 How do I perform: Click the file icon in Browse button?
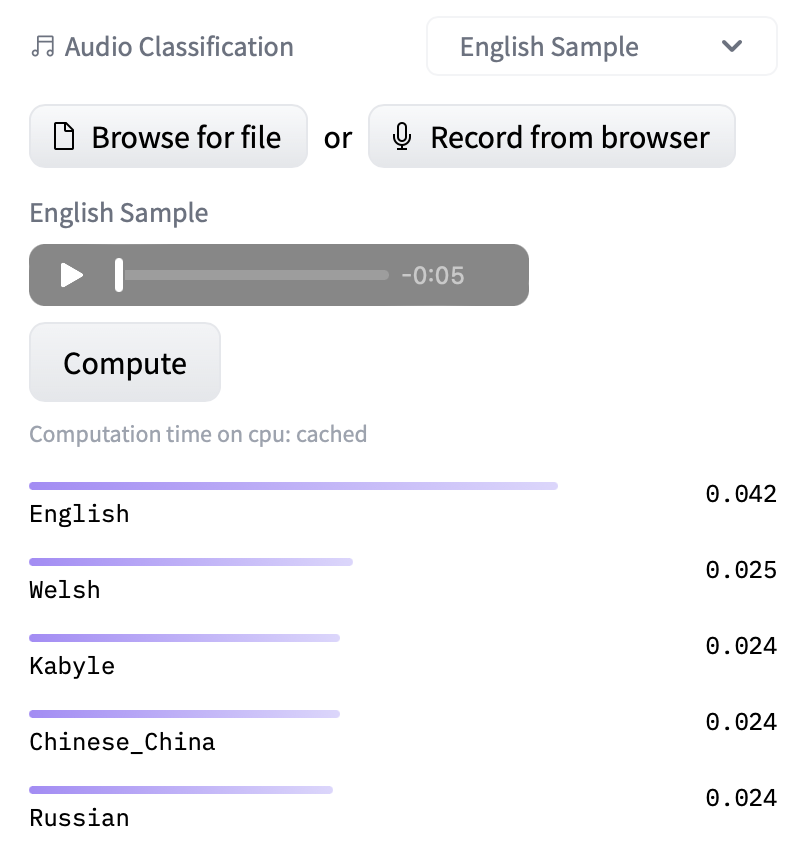click(x=64, y=137)
